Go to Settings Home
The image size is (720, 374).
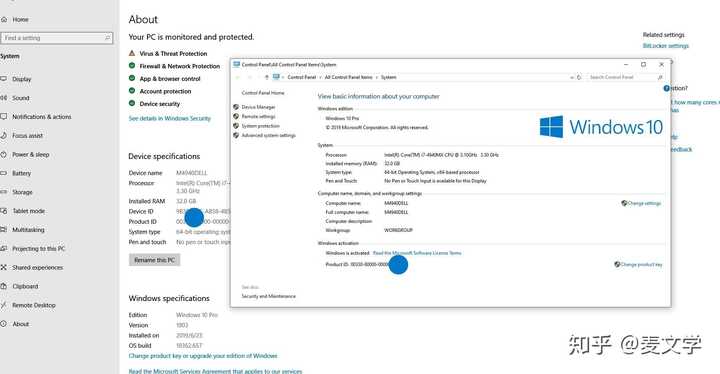click(x=15, y=19)
